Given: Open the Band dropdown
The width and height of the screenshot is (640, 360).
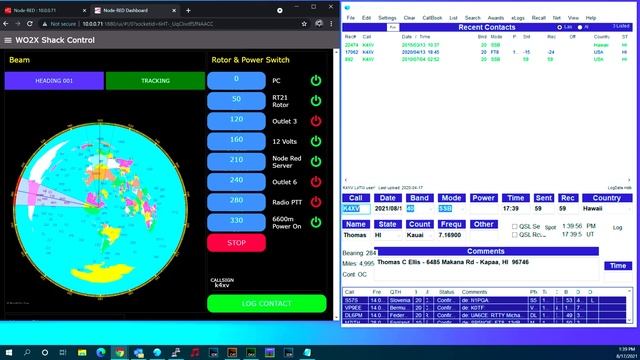Looking at the screenshot, I should point(430,209).
